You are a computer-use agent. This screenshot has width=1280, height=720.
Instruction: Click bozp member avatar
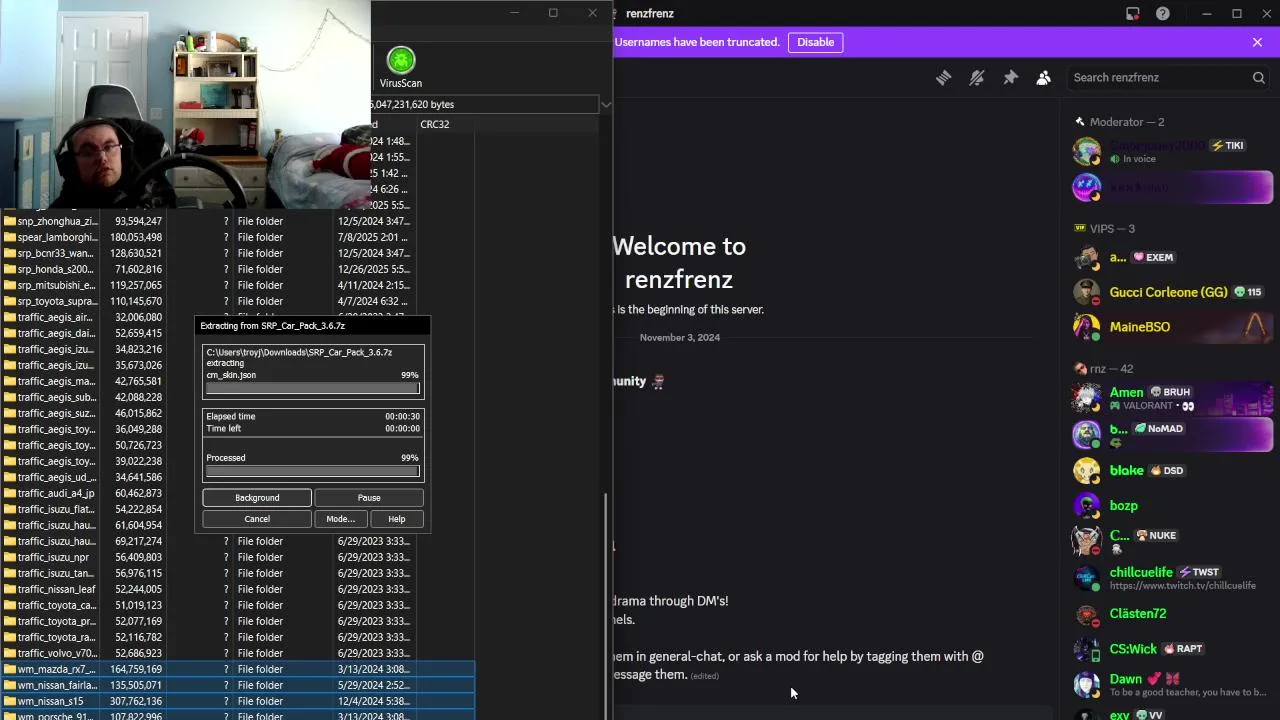point(1086,505)
